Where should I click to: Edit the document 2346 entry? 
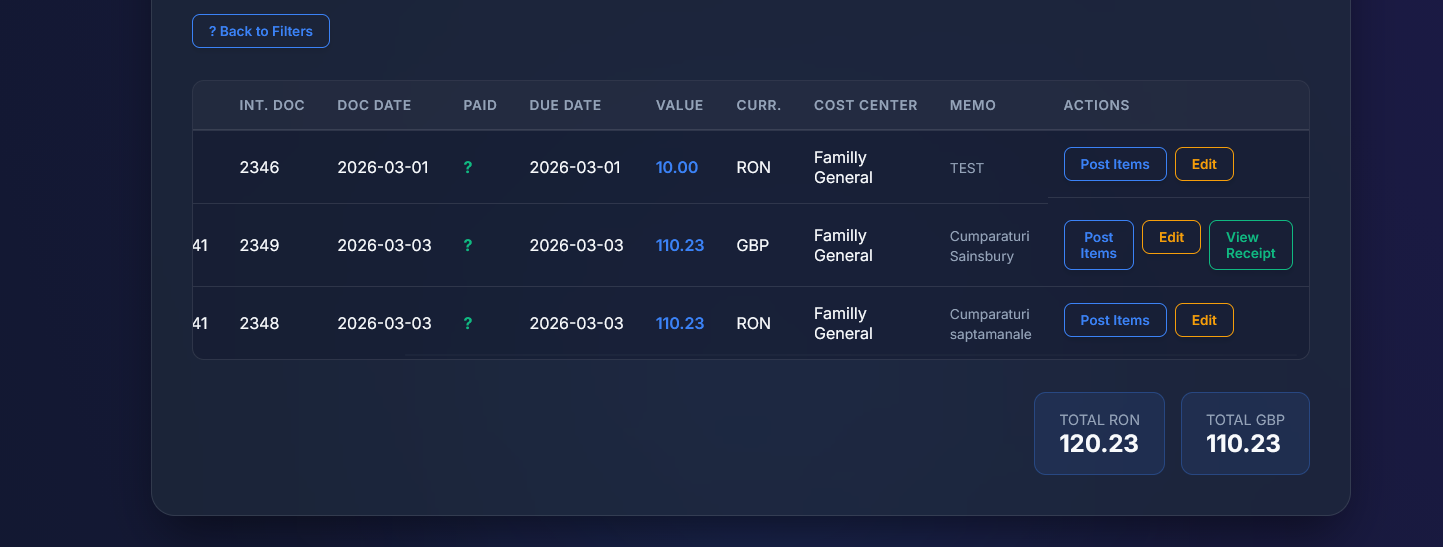1203,164
